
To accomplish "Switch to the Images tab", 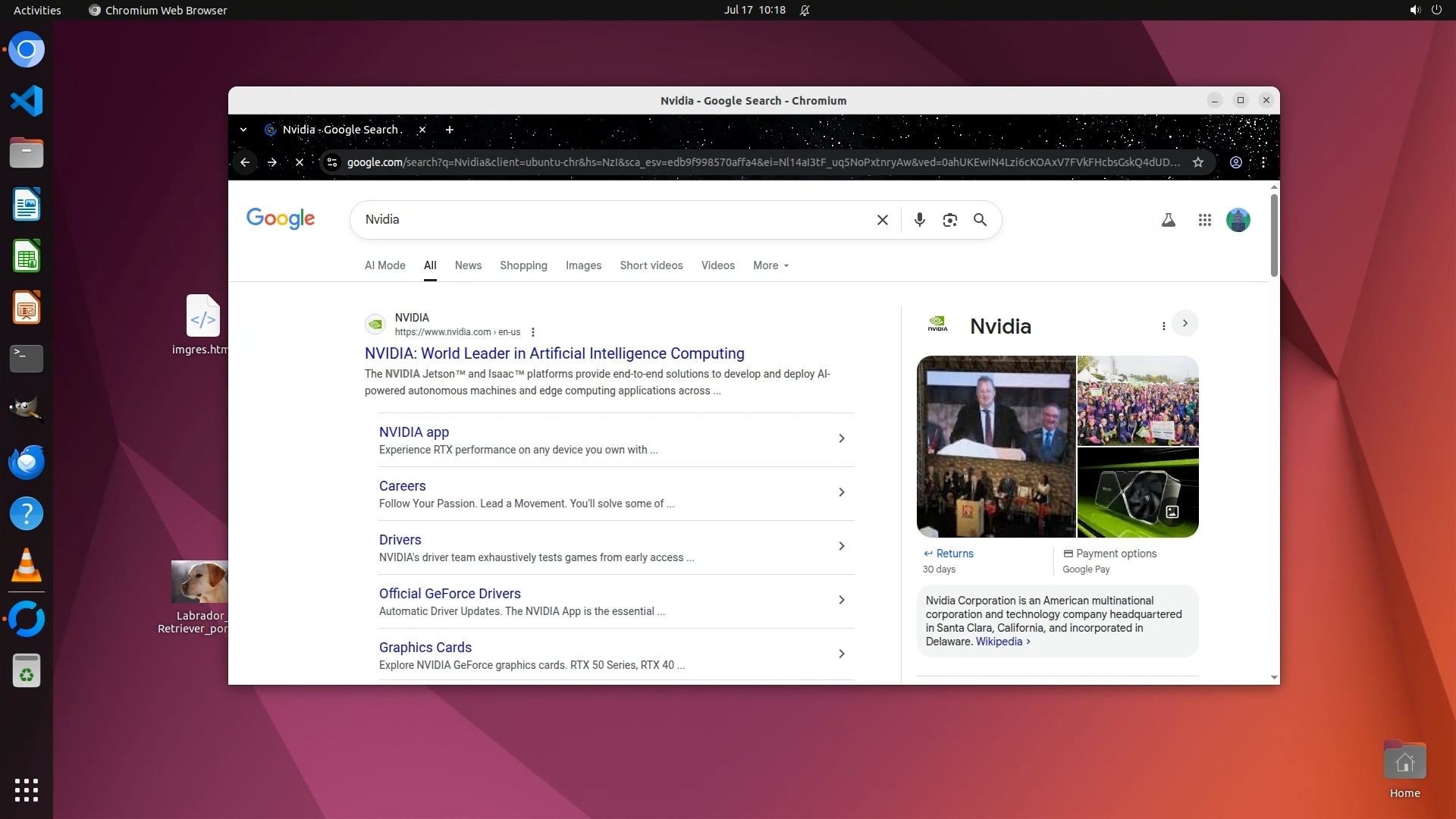I will point(583,265).
